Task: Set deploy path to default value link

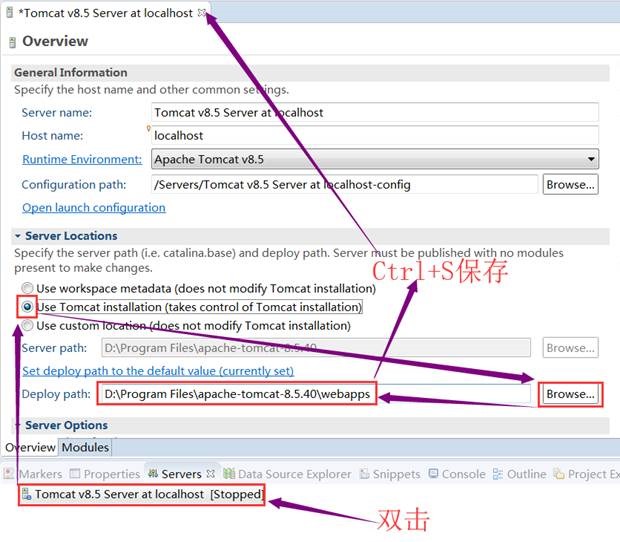Action: pos(158,371)
